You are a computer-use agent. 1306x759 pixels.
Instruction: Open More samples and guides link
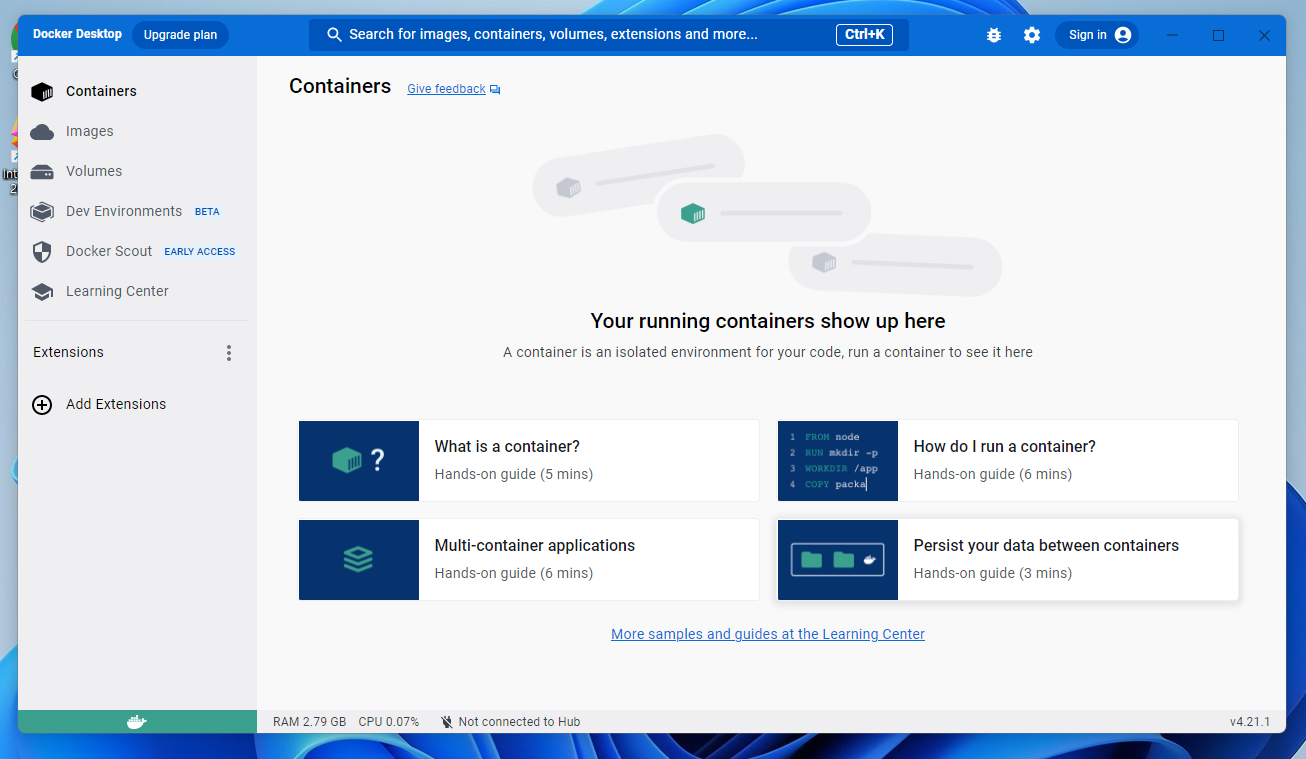pos(768,634)
